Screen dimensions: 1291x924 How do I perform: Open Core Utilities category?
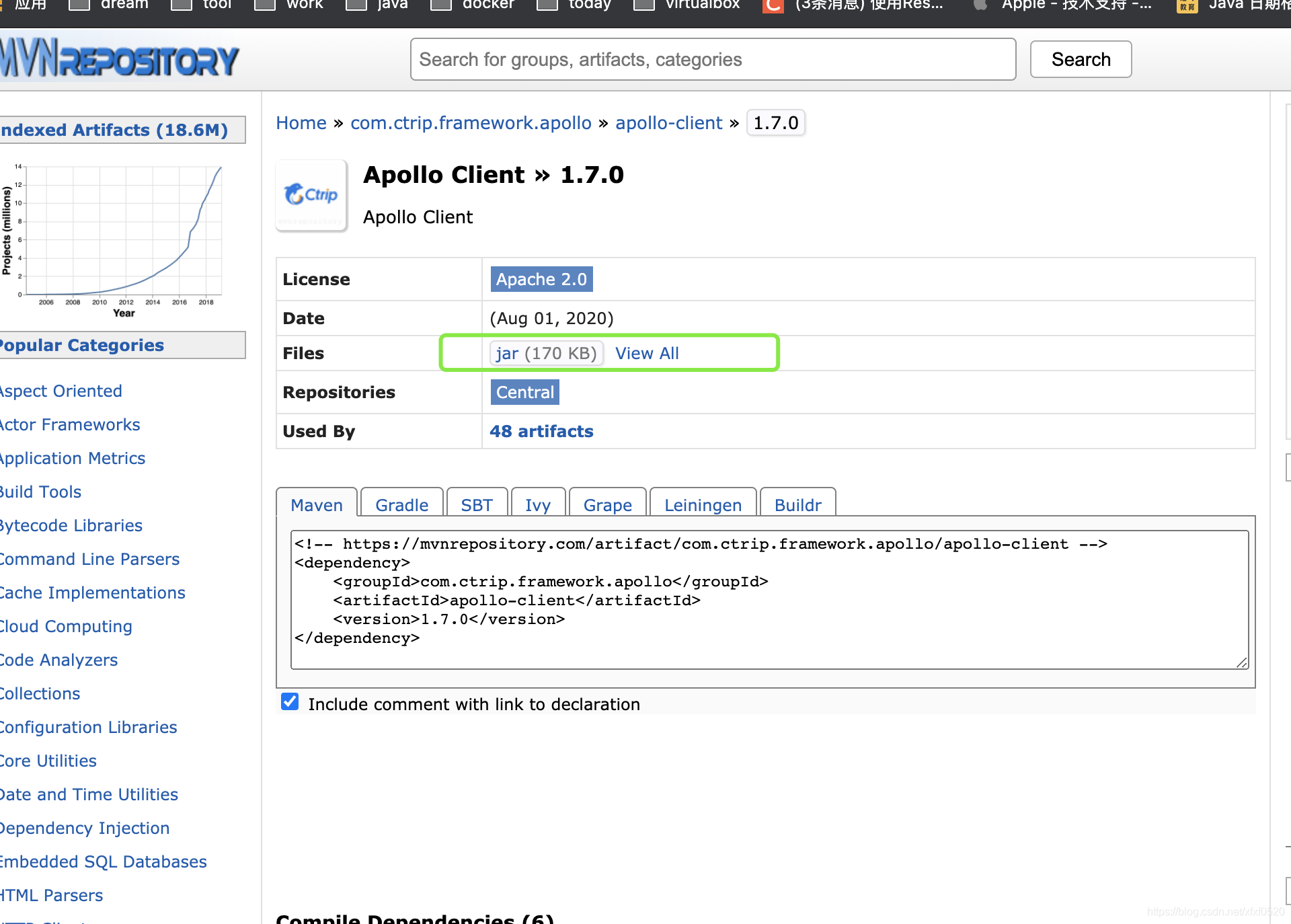[x=48, y=761]
